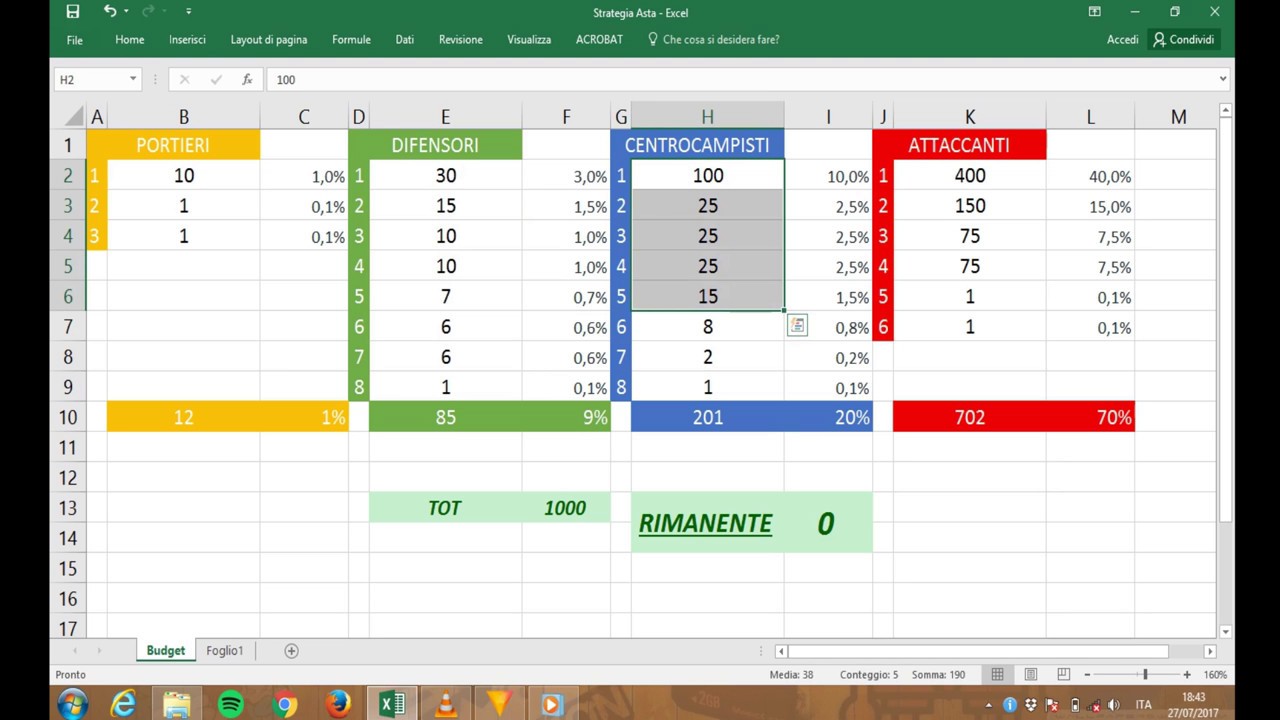The height and width of the screenshot is (720, 1280).
Task: Click the formula bar showing 100
Action: point(740,79)
